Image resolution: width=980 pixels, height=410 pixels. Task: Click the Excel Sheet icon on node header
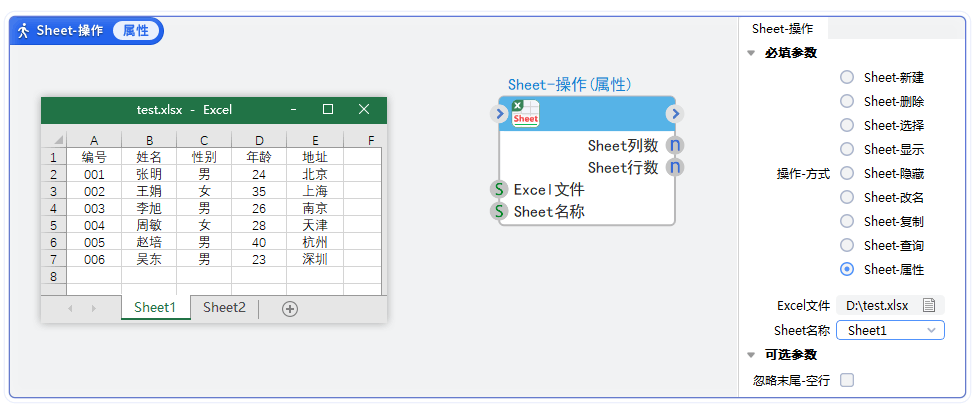[525, 114]
